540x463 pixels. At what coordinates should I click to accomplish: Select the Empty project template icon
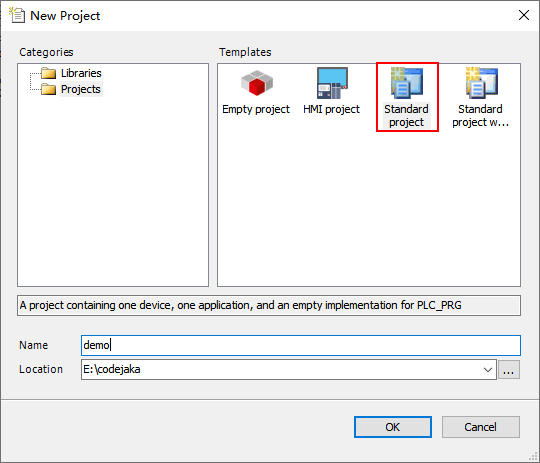pyautogui.click(x=257, y=83)
